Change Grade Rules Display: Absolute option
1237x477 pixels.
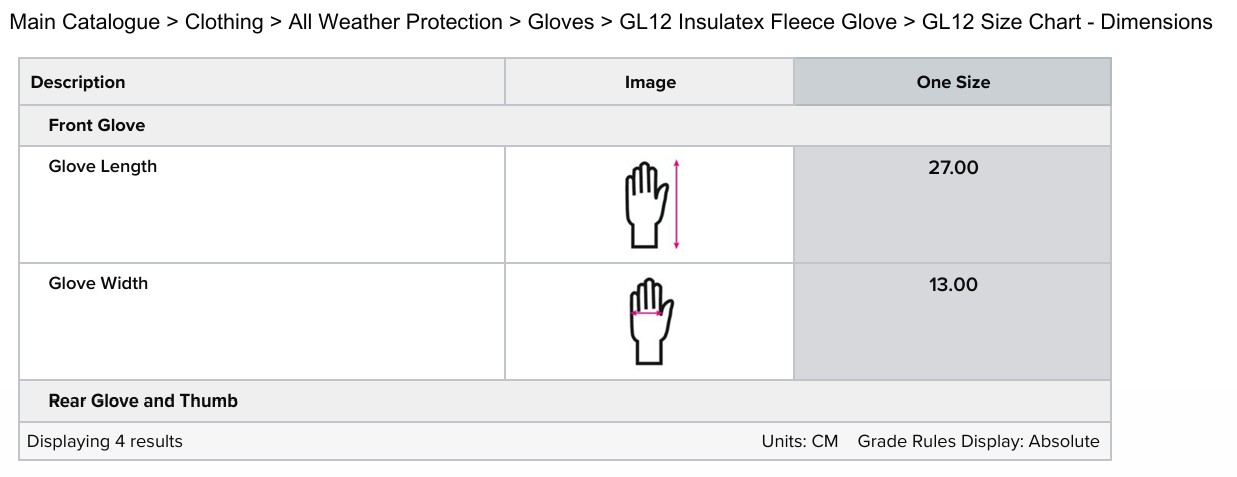[978, 441]
